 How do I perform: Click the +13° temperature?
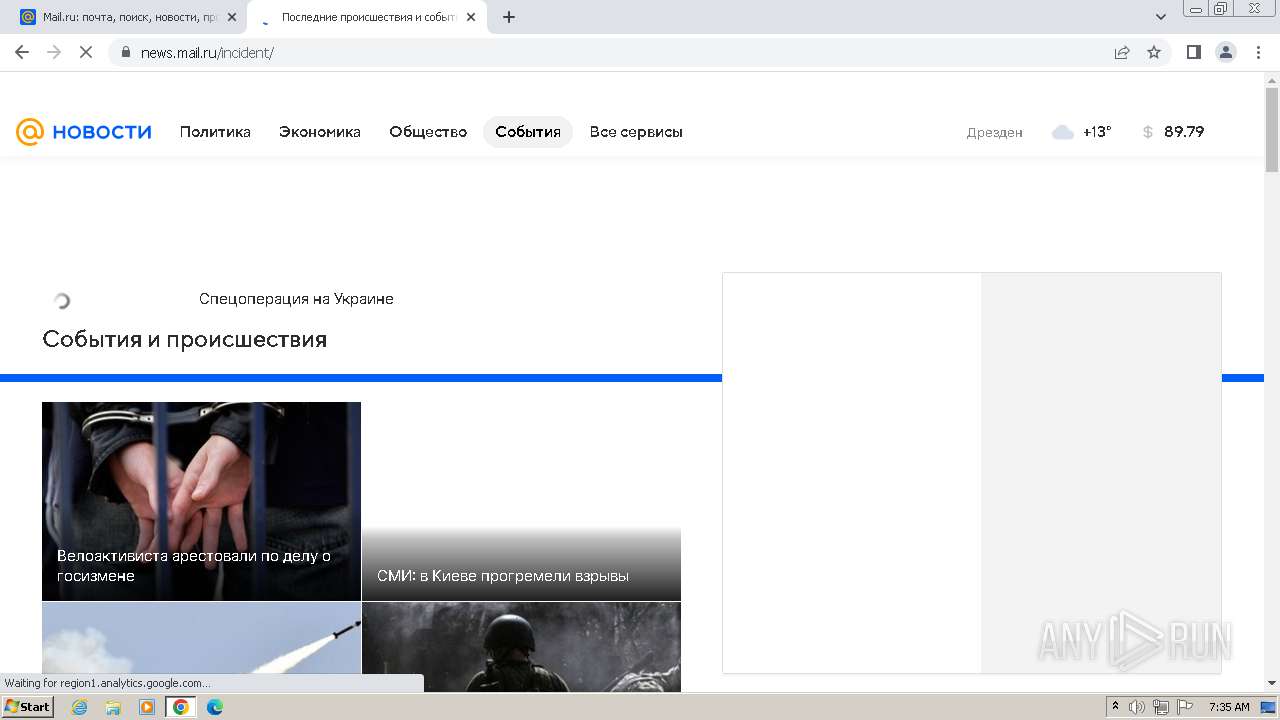(x=1097, y=132)
